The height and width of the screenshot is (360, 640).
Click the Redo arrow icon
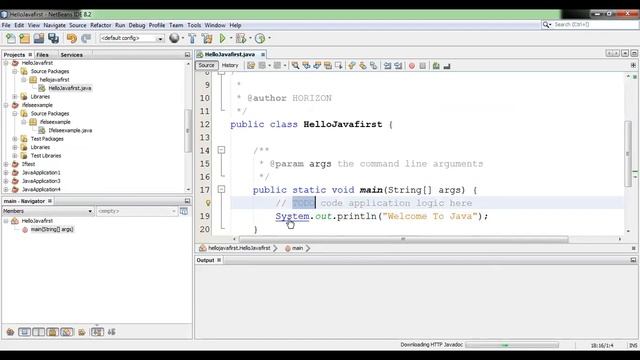click(86, 38)
